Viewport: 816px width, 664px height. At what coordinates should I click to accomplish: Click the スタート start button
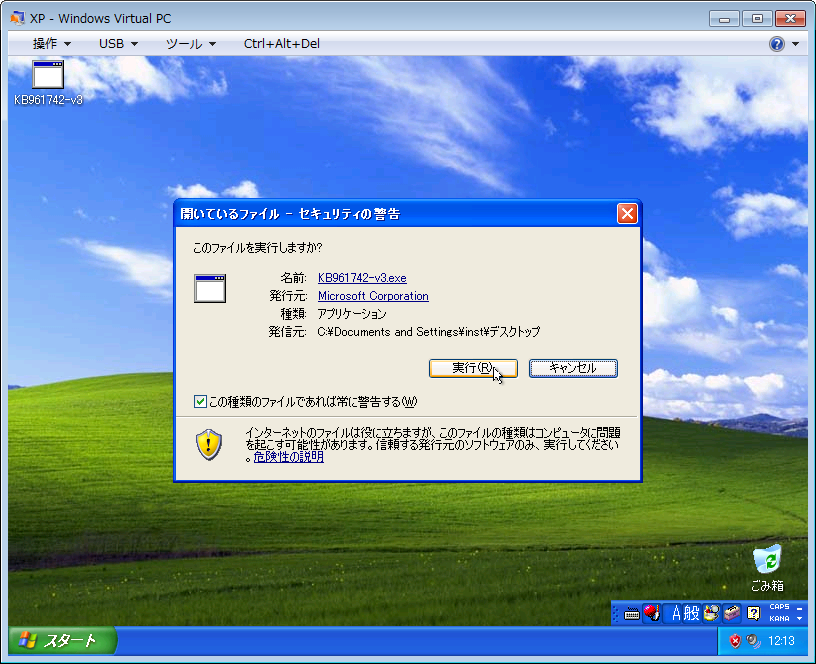click(62, 640)
